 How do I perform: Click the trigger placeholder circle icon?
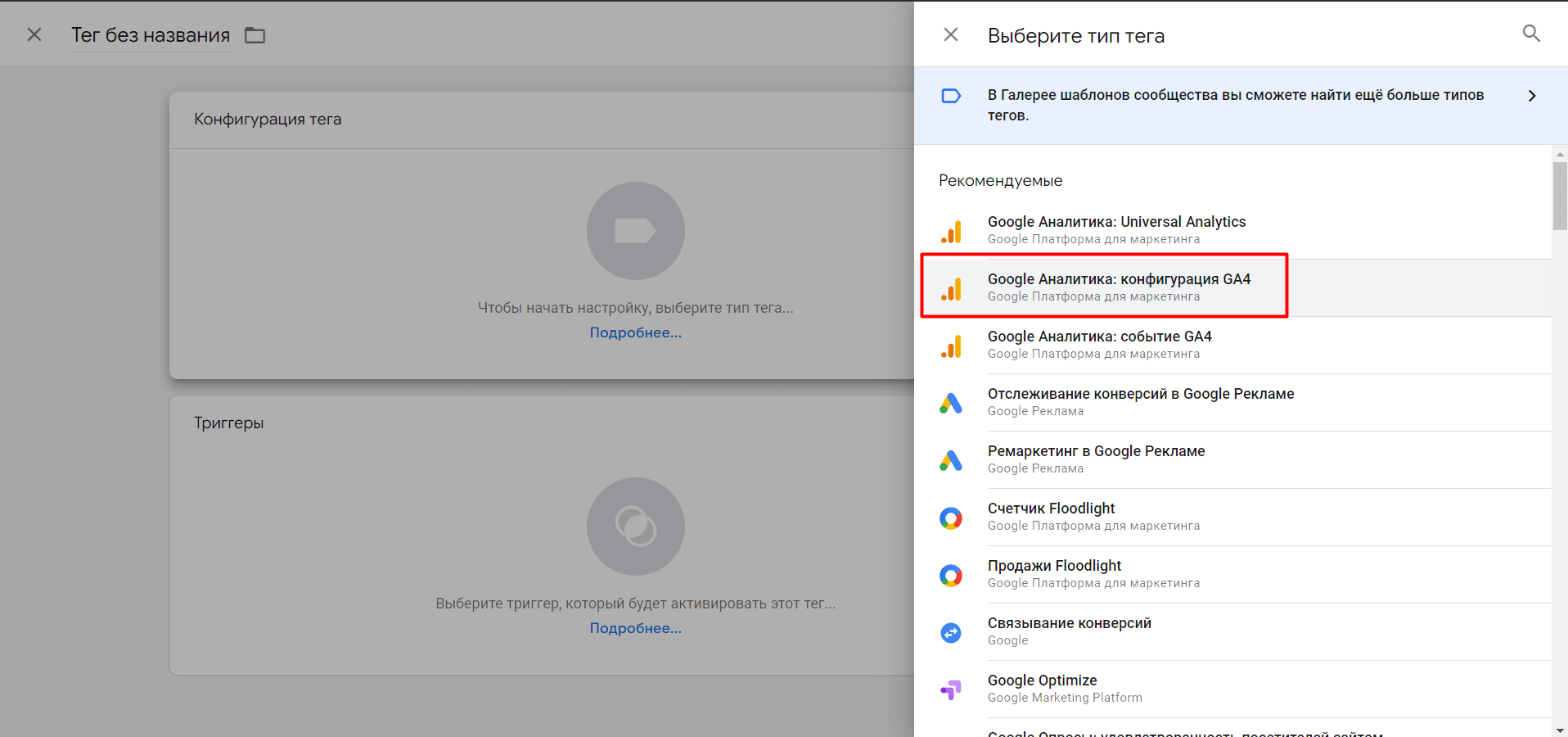[x=636, y=527]
